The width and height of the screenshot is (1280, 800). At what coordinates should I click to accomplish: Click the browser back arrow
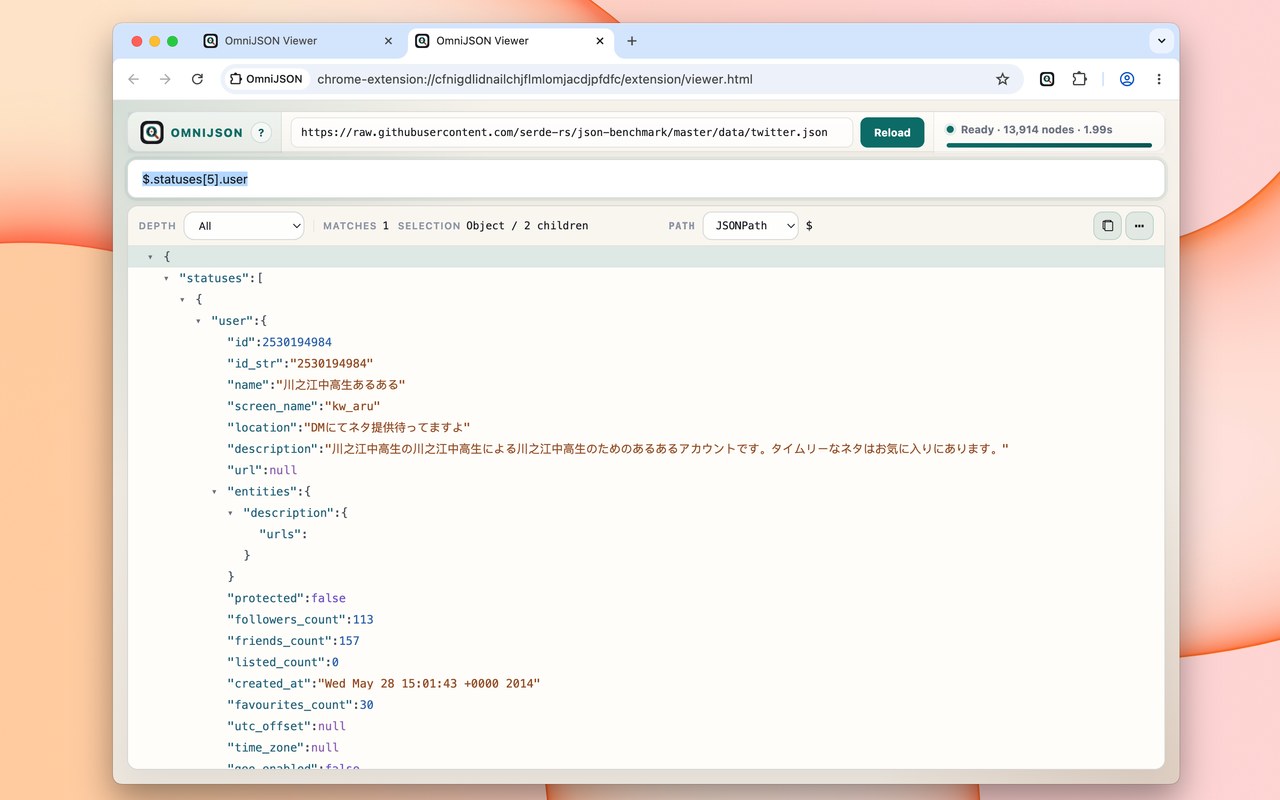134,79
